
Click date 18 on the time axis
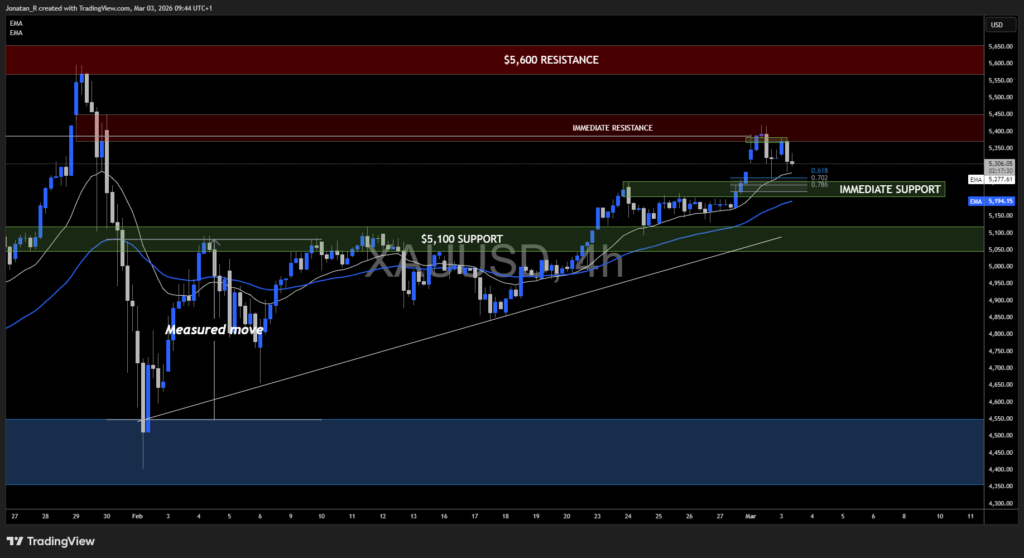[505, 516]
